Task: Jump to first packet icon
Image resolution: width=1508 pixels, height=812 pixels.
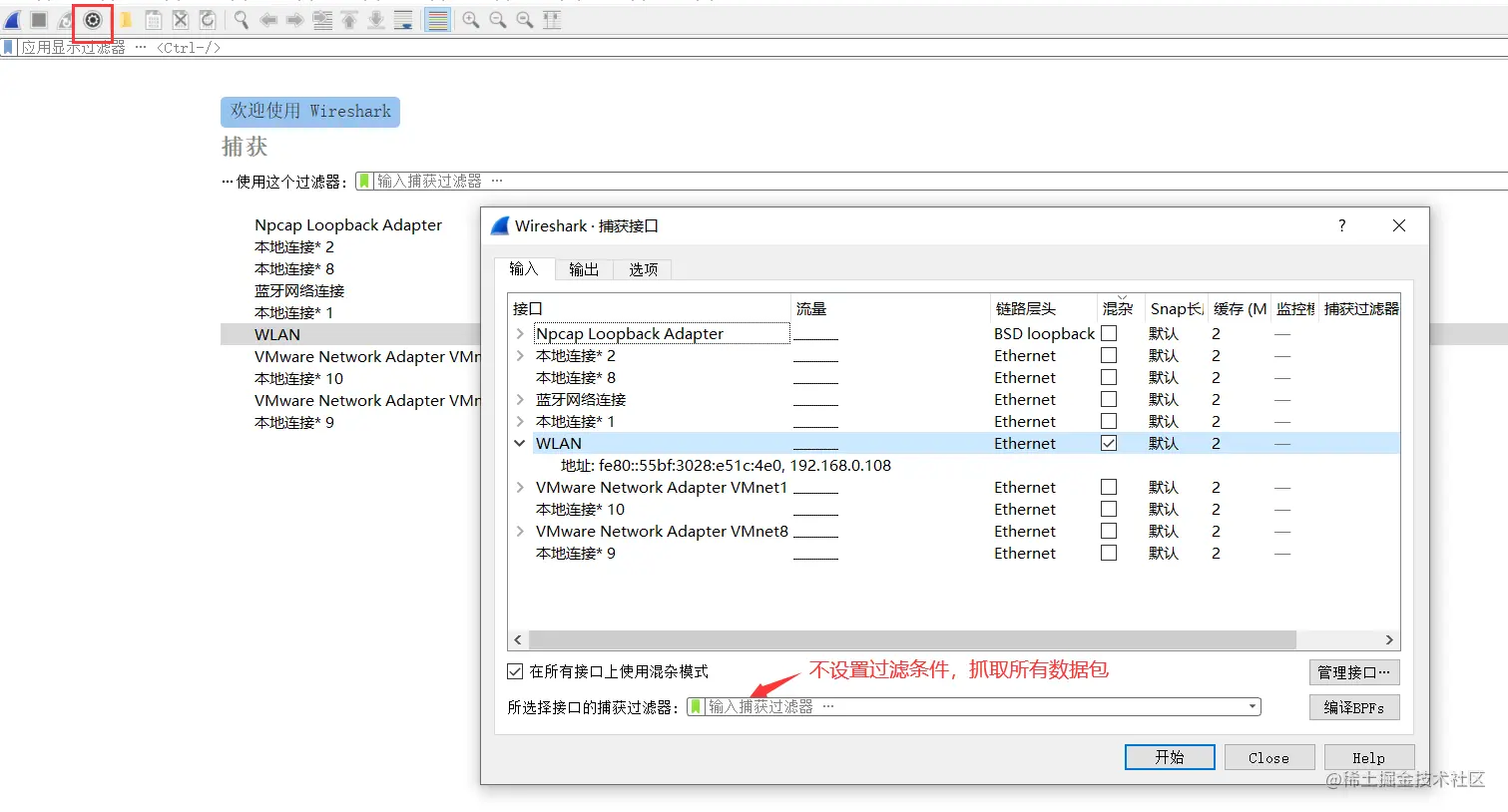Action: coord(349,20)
